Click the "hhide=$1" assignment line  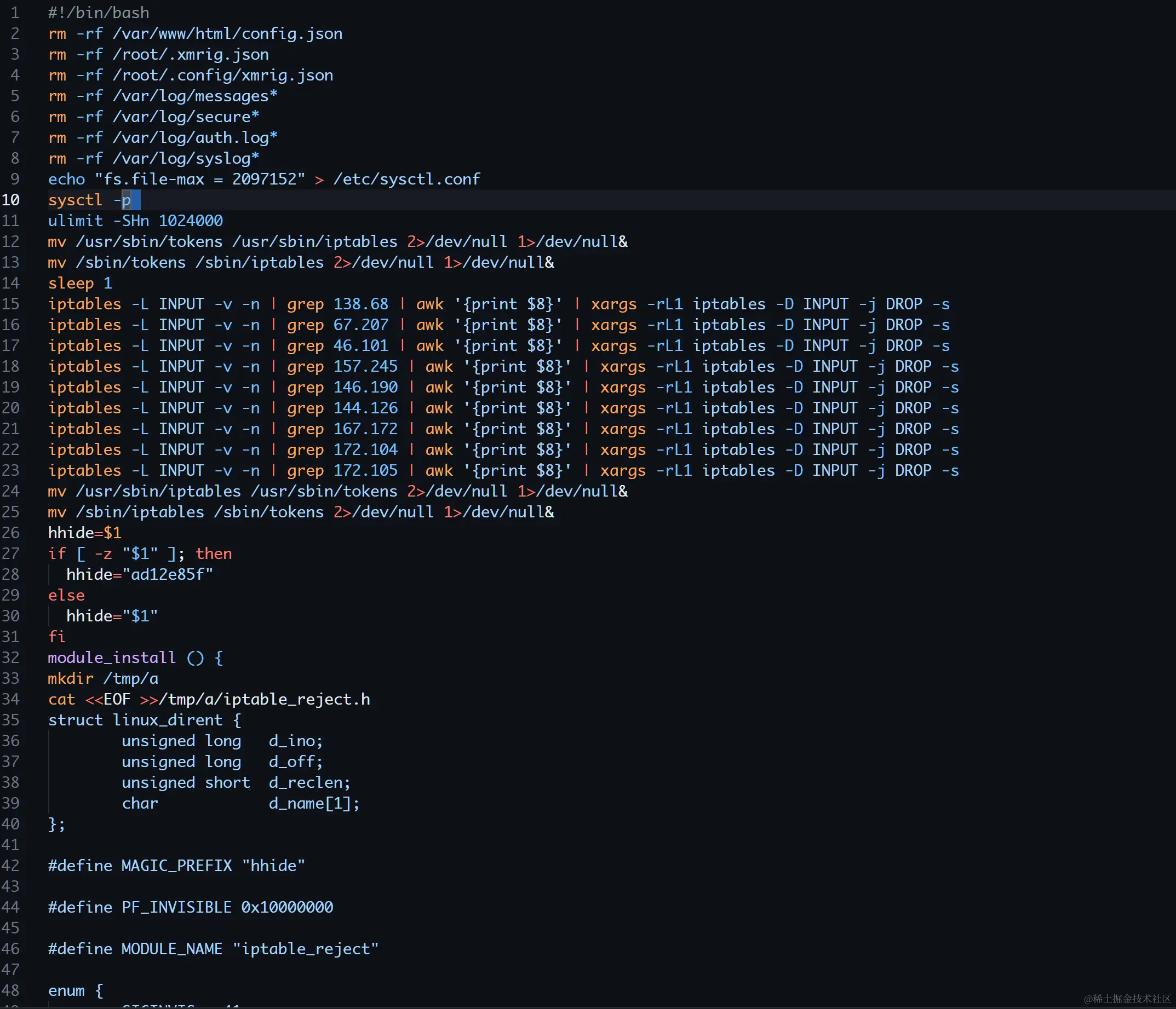click(84, 533)
